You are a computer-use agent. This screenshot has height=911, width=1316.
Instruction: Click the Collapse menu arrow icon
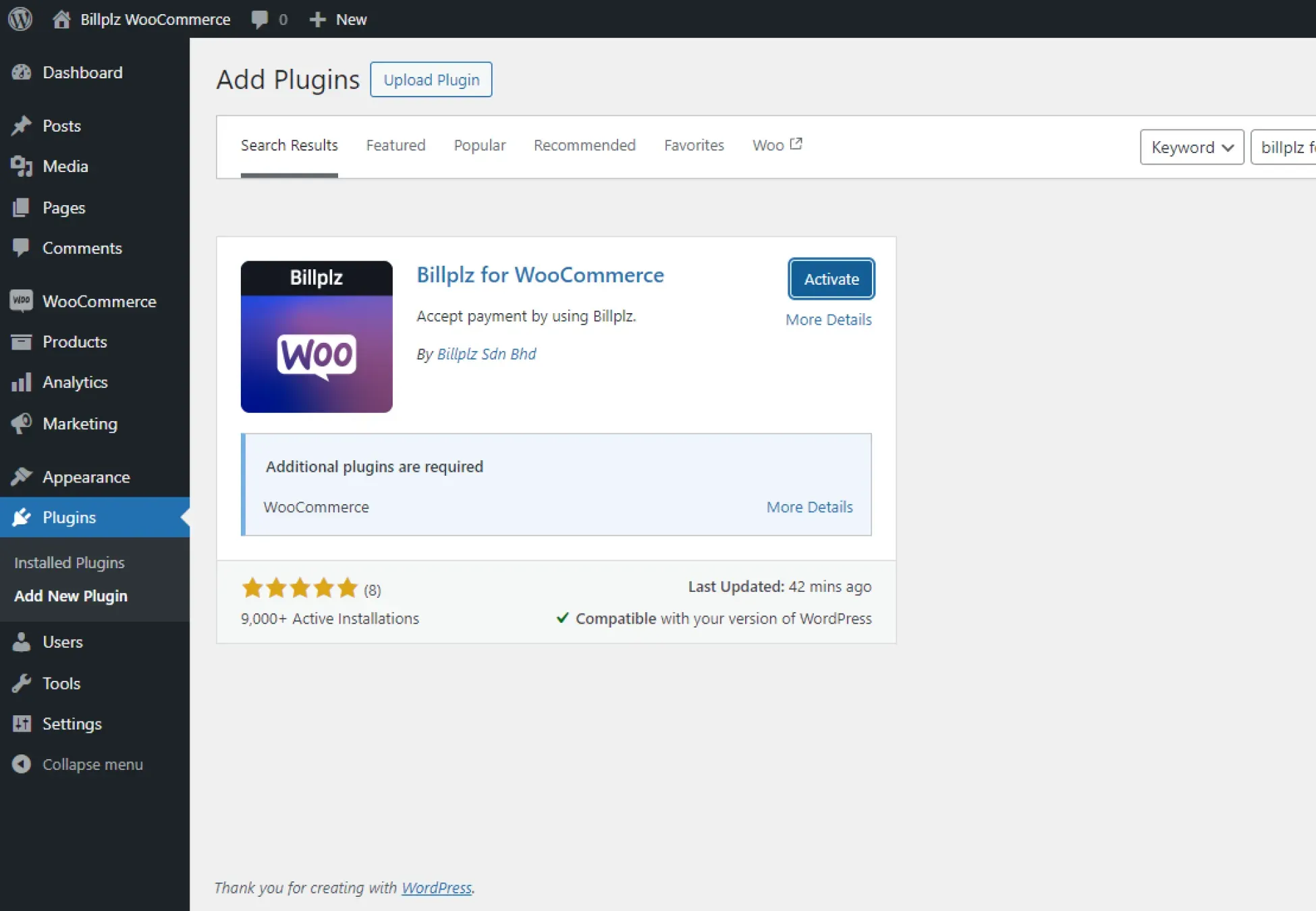click(x=22, y=764)
